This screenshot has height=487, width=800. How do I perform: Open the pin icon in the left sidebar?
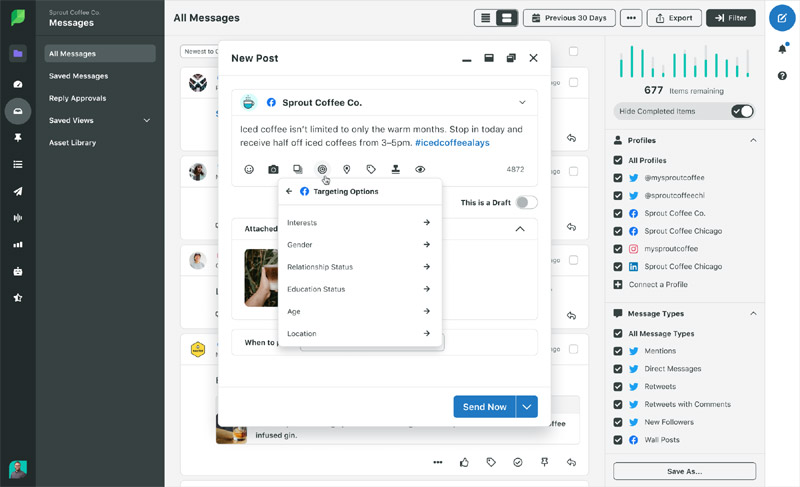pyautogui.click(x=18, y=138)
